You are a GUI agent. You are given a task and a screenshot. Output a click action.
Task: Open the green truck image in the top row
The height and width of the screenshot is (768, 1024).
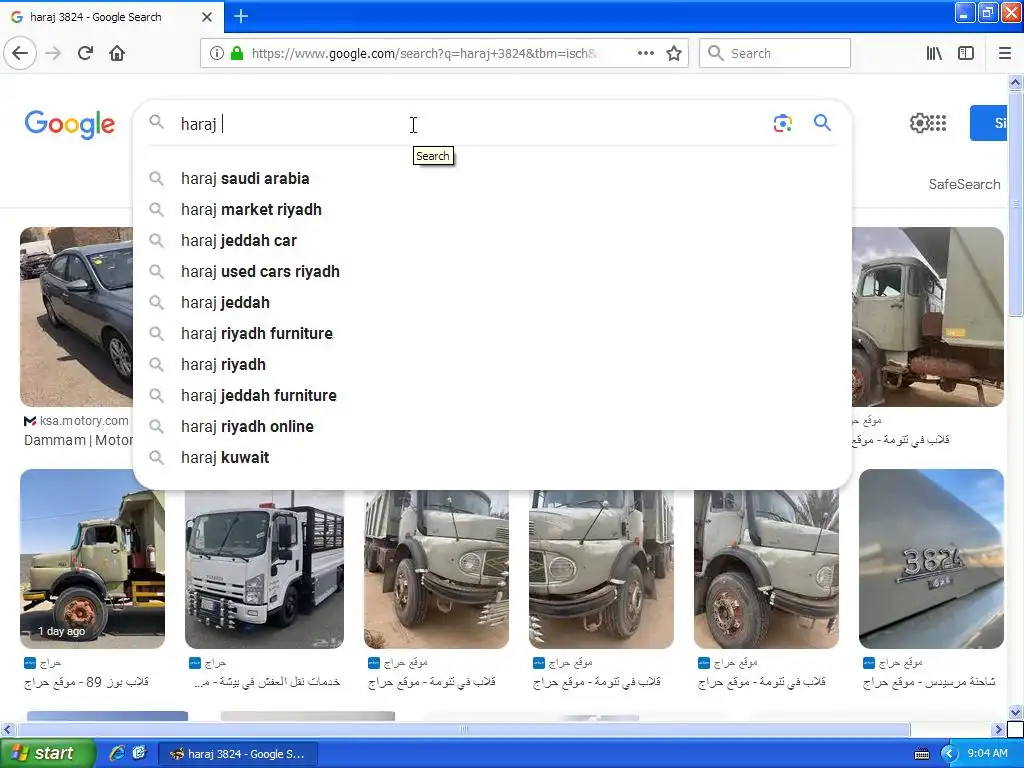pyautogui.click(x=928, y=317)
